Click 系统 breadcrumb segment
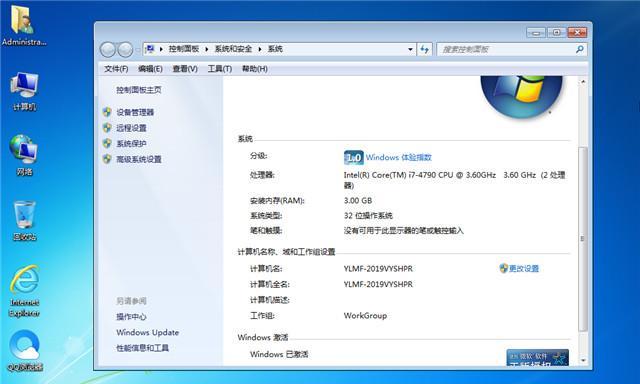The width and height of the screenshot is (640, 384). 275,49
